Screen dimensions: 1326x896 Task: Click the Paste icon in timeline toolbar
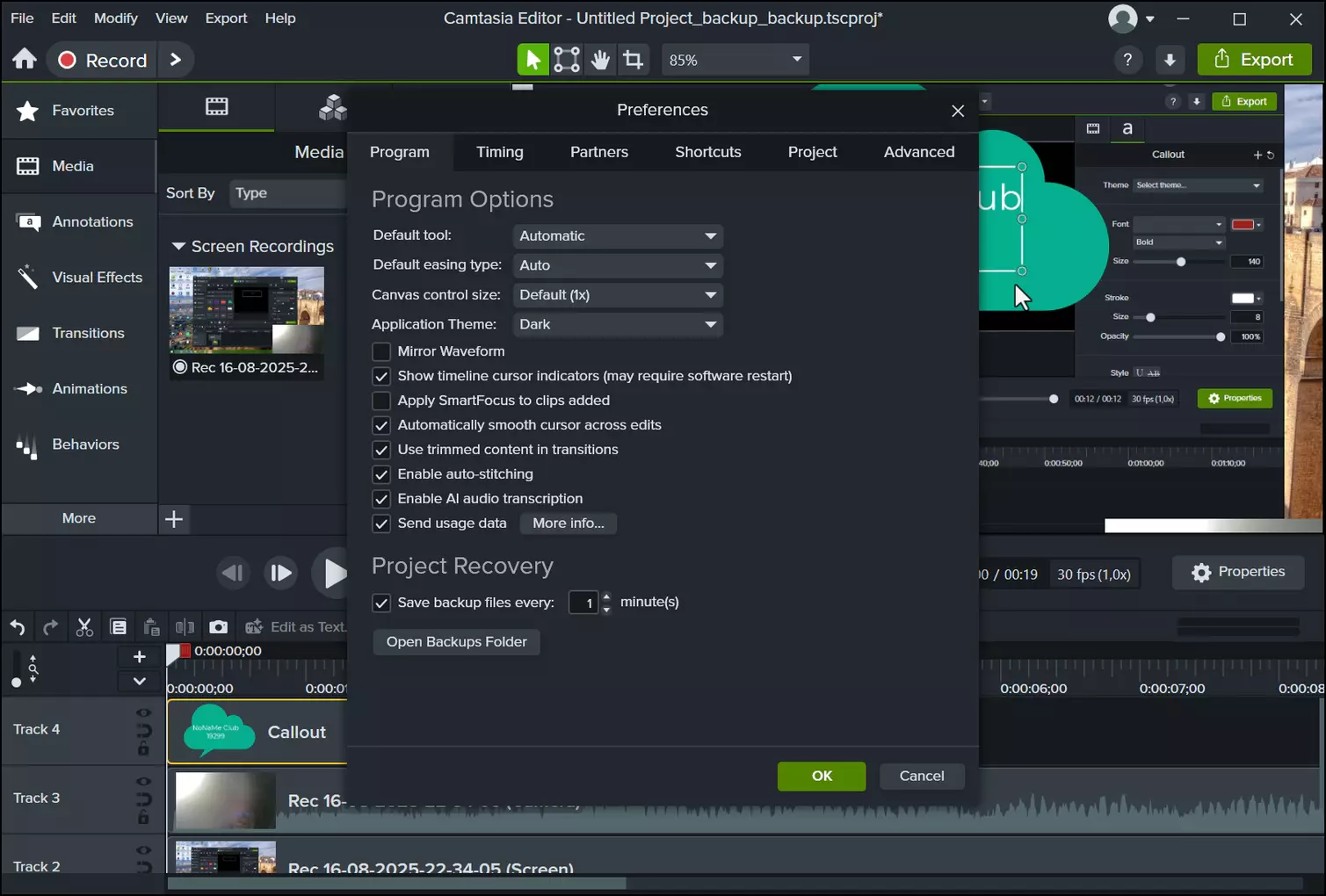[x=151, y=627]
